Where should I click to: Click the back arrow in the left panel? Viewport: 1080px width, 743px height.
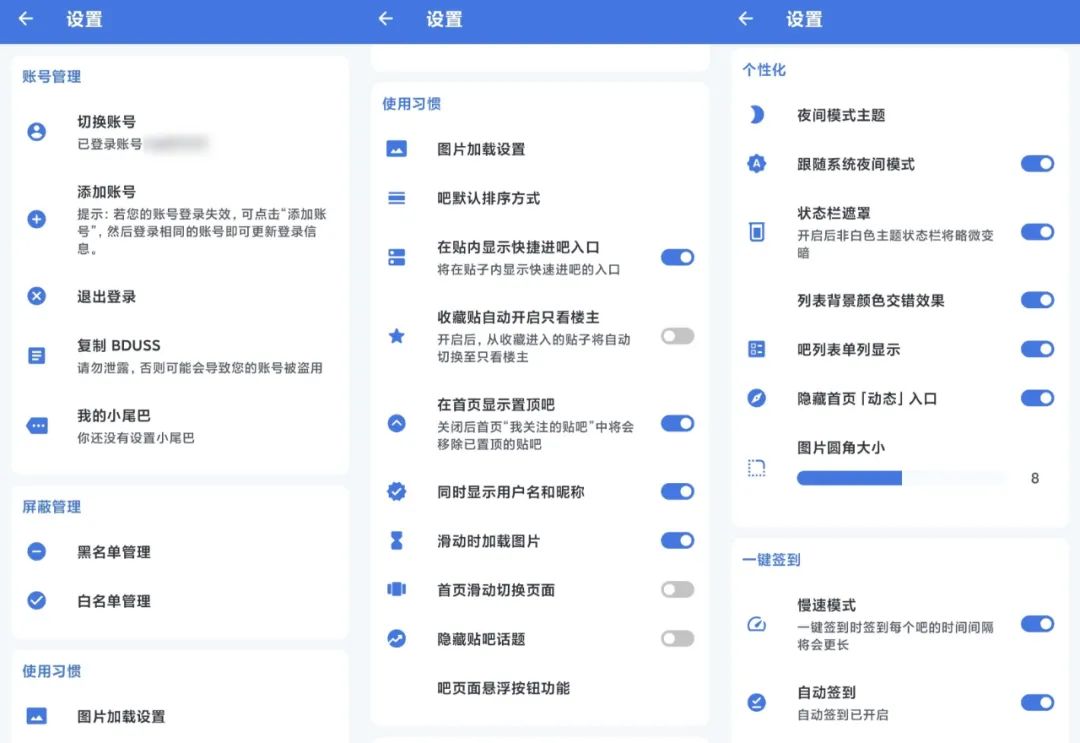click(x=24, y=19)
